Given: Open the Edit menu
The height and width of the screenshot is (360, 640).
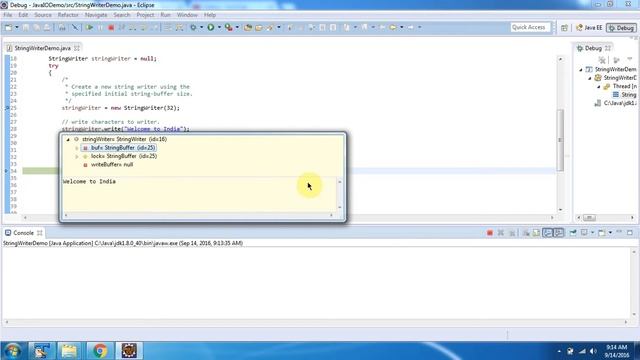Looking at the screenshot, I should tap(23, 15).
